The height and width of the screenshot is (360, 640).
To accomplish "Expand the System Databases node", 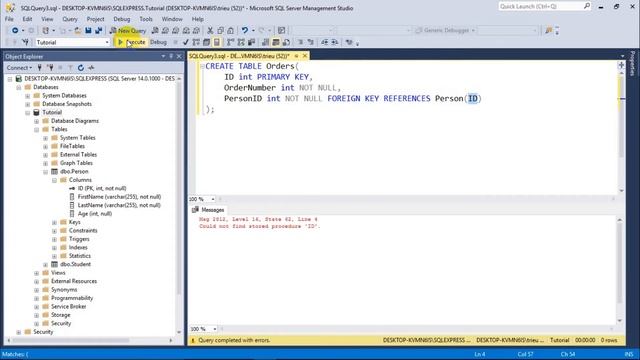I will 28,96.
